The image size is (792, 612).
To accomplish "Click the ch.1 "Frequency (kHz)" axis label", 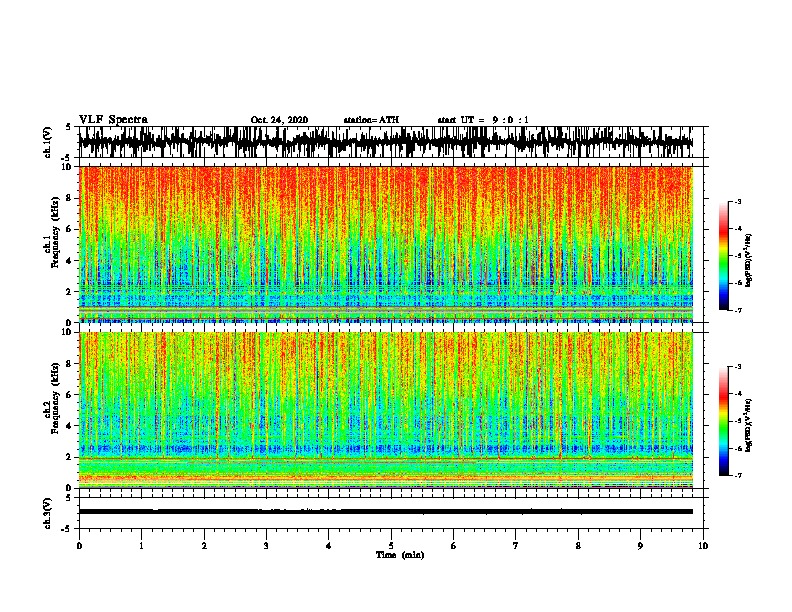I will (x=55, y=232).
